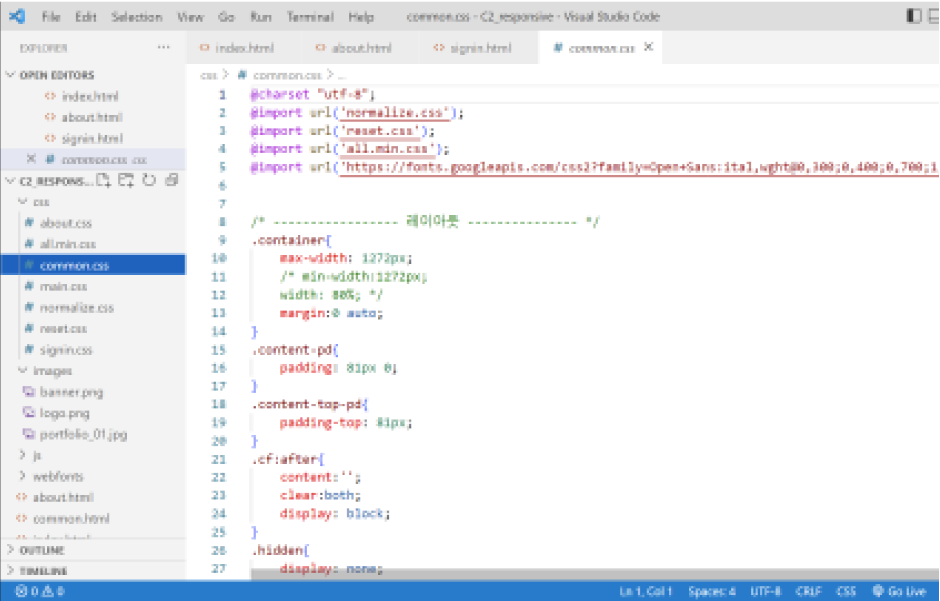Click the VS Code logo icon
The width and height of the screenshot is (940, 601).
[x=17, y=16]
